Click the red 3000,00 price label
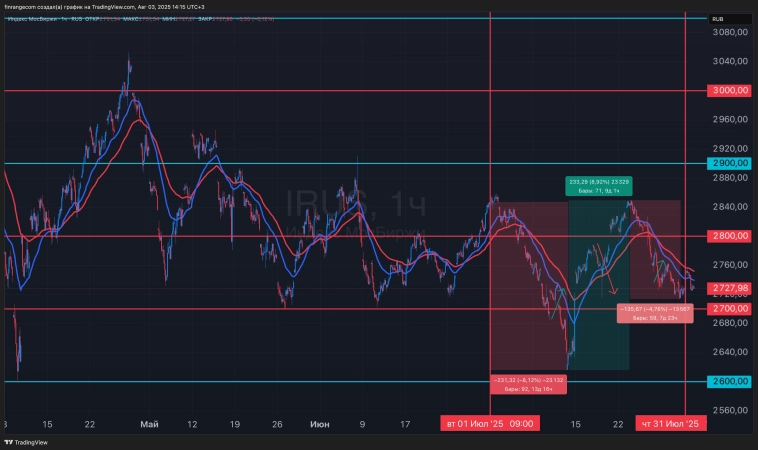 (x=731, y=91)
